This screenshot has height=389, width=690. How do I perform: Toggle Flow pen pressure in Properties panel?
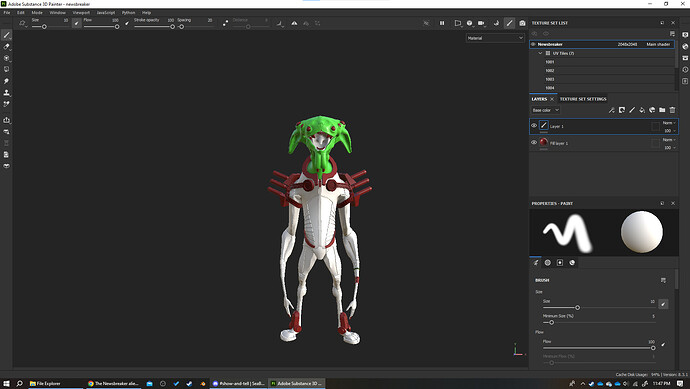pyautogui.click(x=663, y=345)
